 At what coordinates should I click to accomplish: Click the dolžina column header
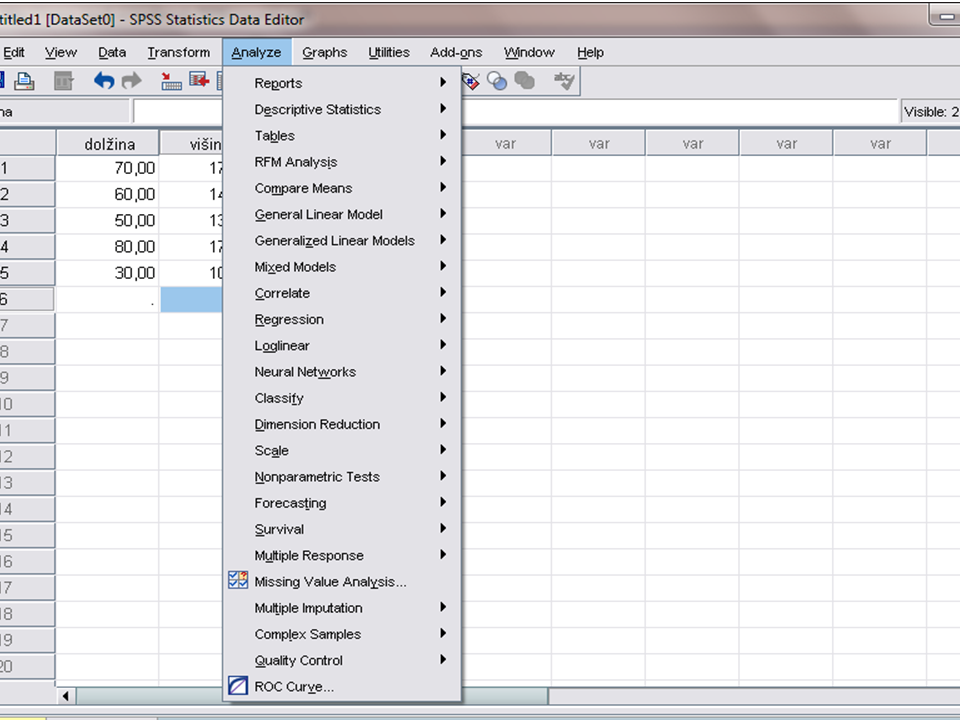click(x=108, y=144)
